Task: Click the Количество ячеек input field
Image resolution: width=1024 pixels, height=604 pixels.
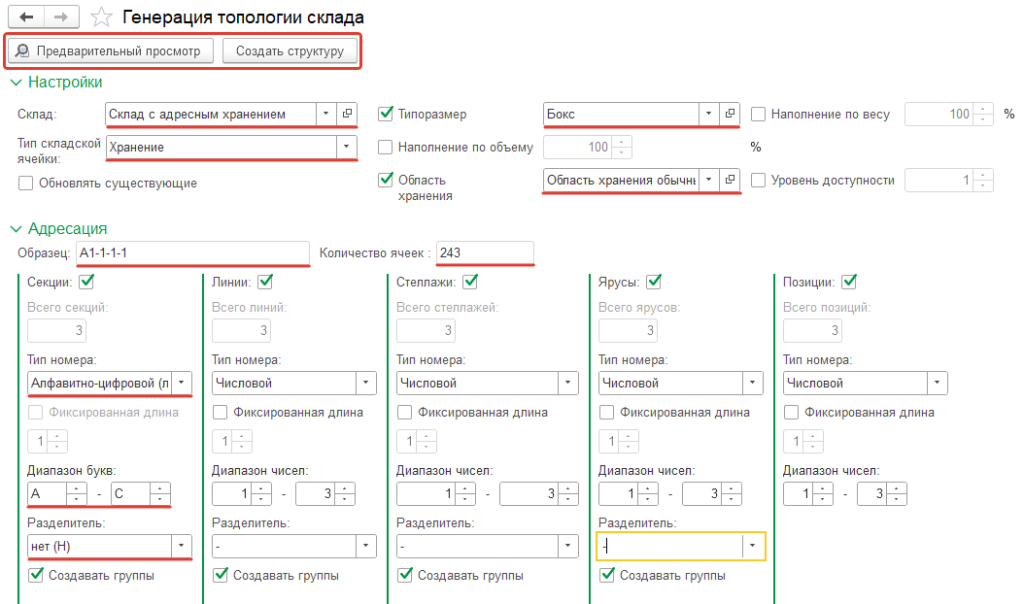Action: click(484, 253)
